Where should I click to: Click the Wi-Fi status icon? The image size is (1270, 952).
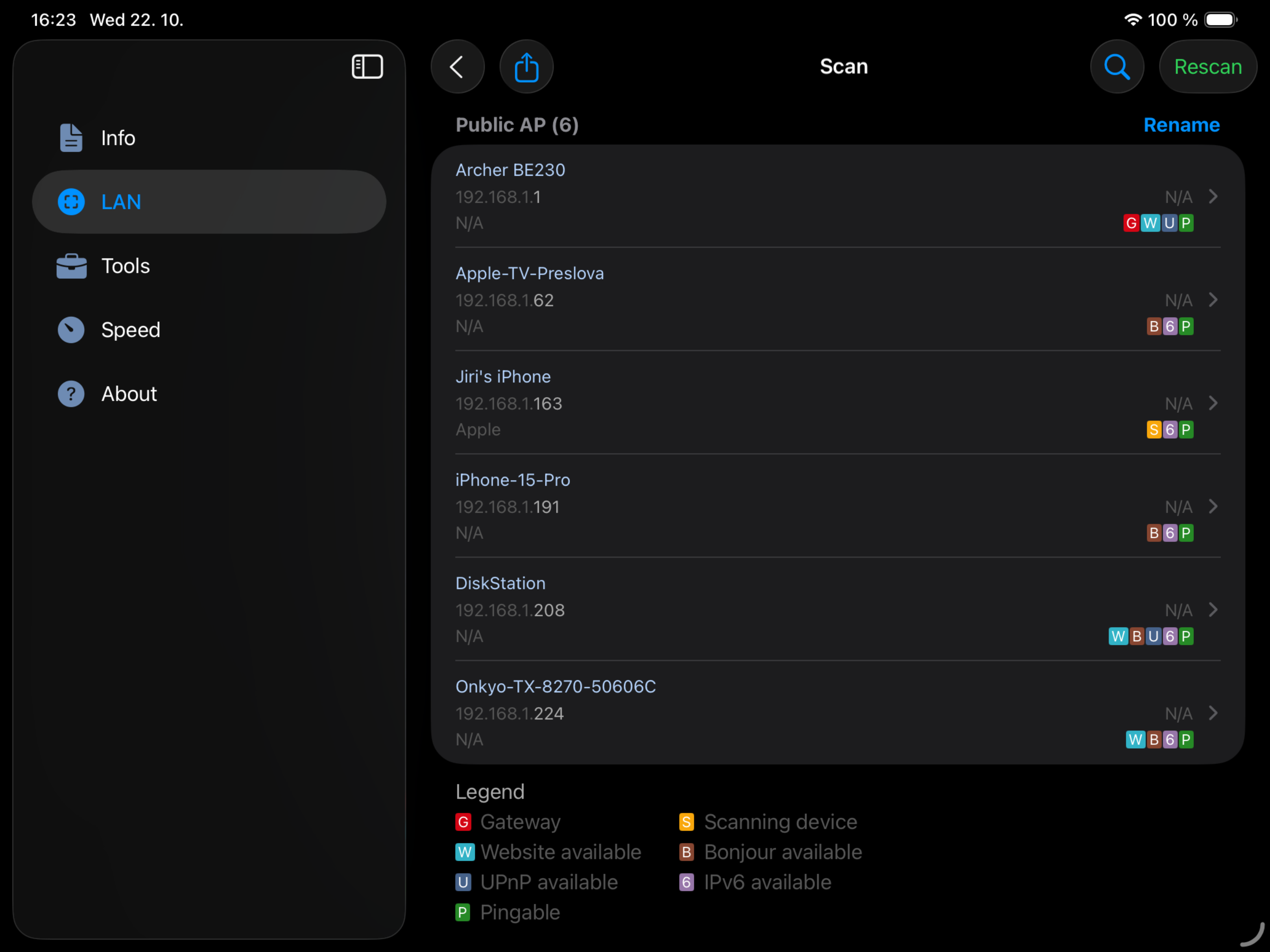[1132, 19]
